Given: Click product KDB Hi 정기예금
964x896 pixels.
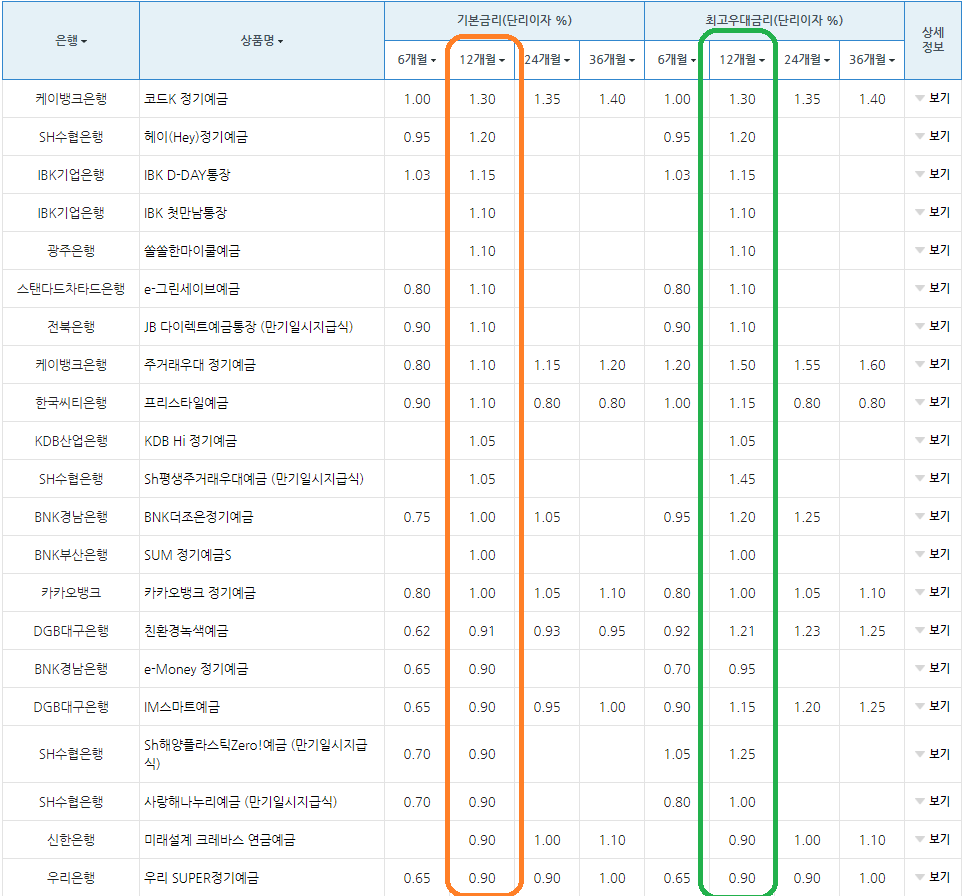Looking at the screenshot, I should [190, 441].
